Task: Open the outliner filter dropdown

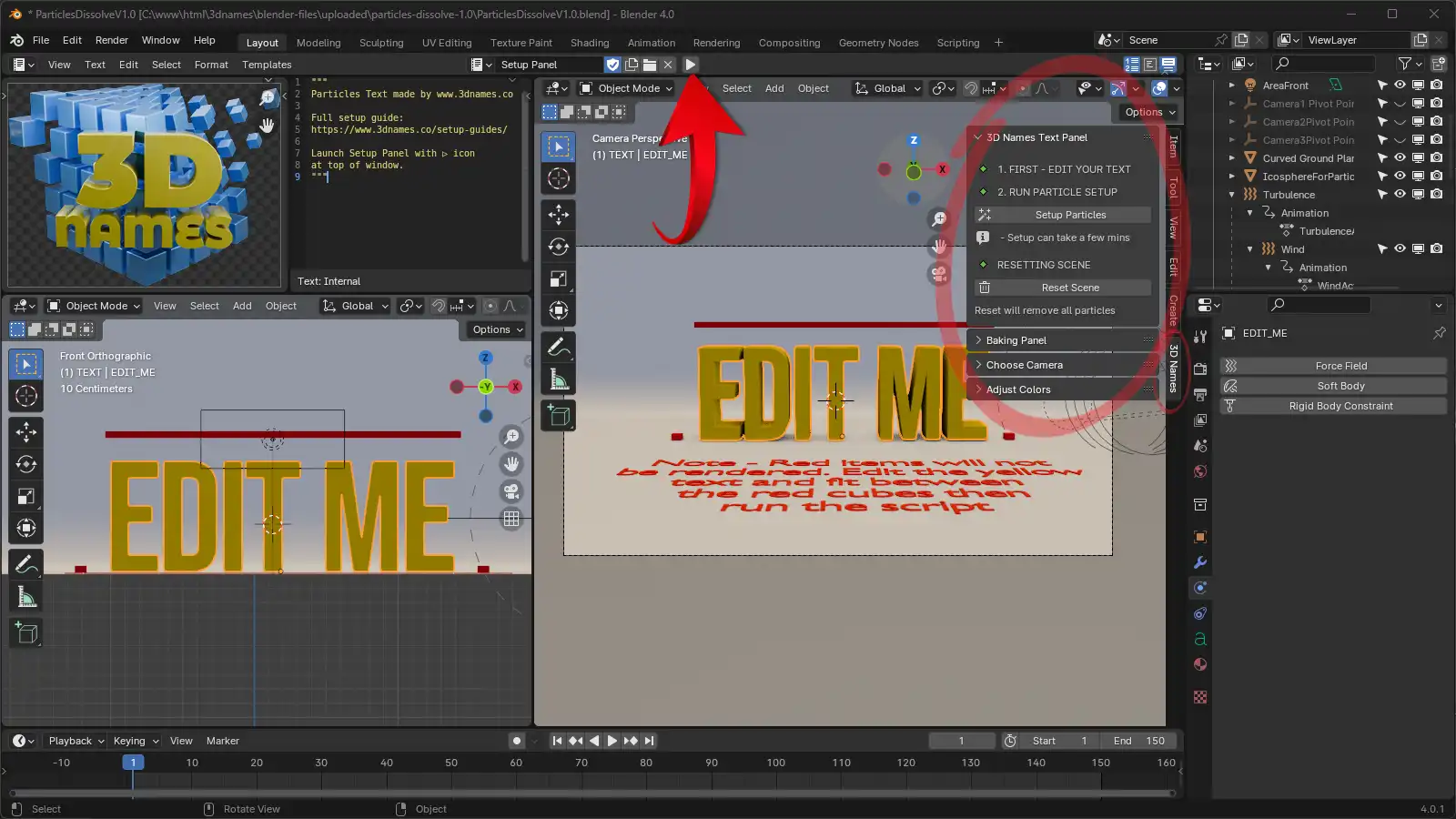Action: pyautogui.click(x=1410, y=64)
